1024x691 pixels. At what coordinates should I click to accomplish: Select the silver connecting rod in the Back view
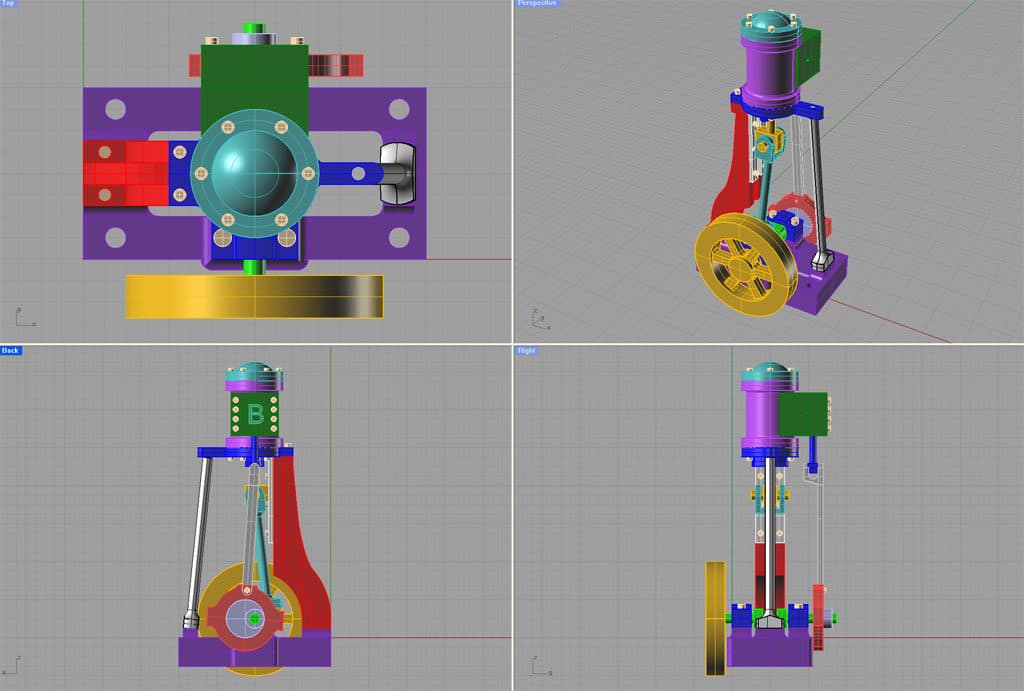tap(200, 520)
